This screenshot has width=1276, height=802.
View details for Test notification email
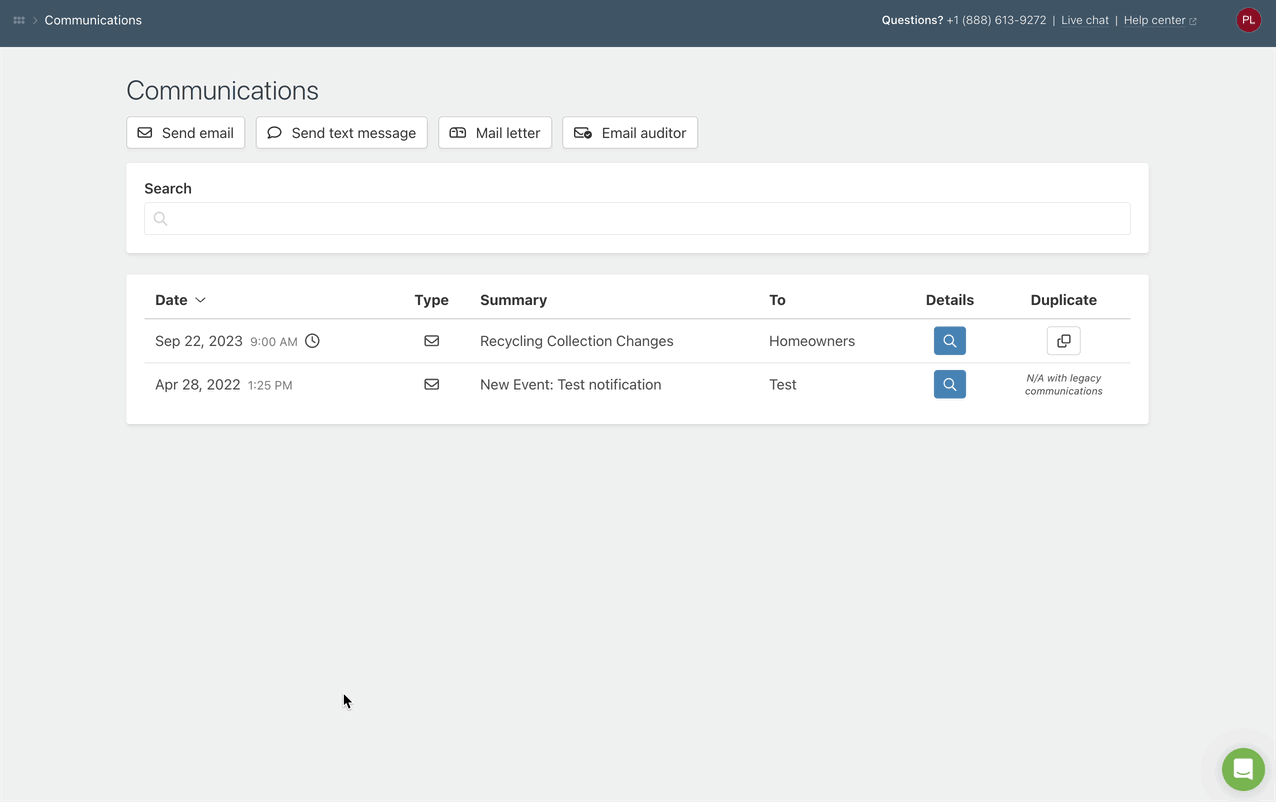(949, 384)
